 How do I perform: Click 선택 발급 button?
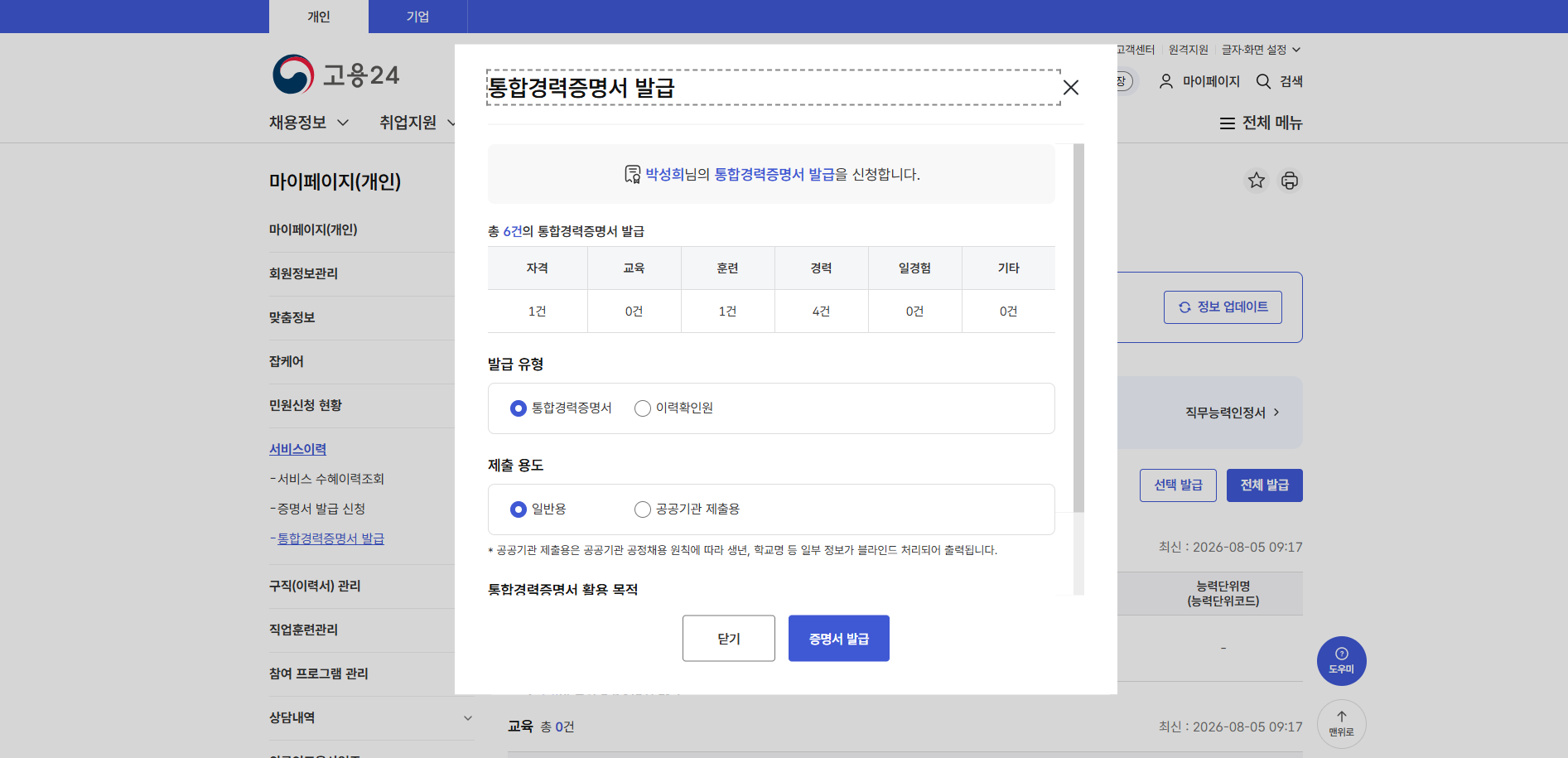[1178, 485]
